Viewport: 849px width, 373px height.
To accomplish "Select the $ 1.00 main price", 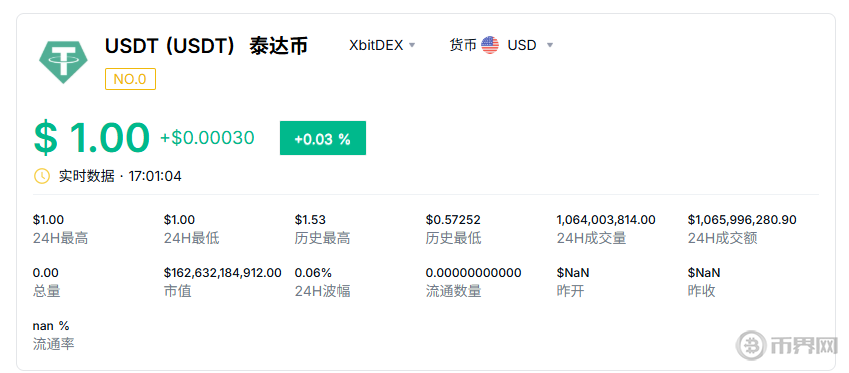I will (91, 138).
